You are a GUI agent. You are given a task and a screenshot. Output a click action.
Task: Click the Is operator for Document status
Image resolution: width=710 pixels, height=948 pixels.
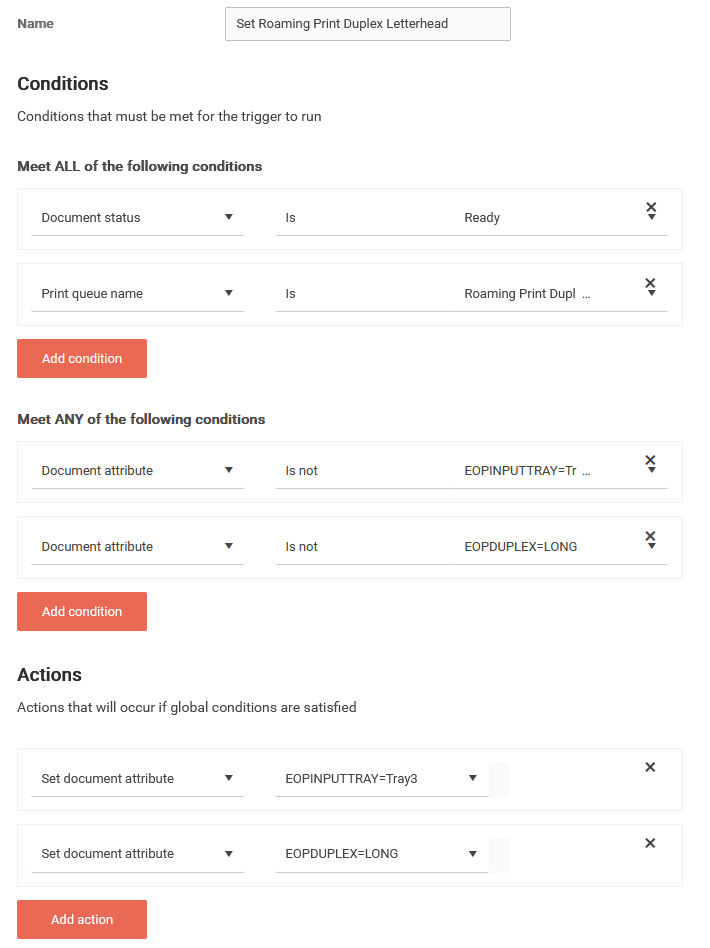click(360, 218)
